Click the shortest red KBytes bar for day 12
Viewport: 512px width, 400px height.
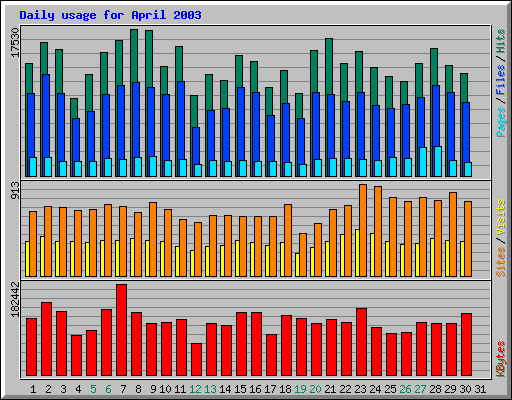pos(196,360)
